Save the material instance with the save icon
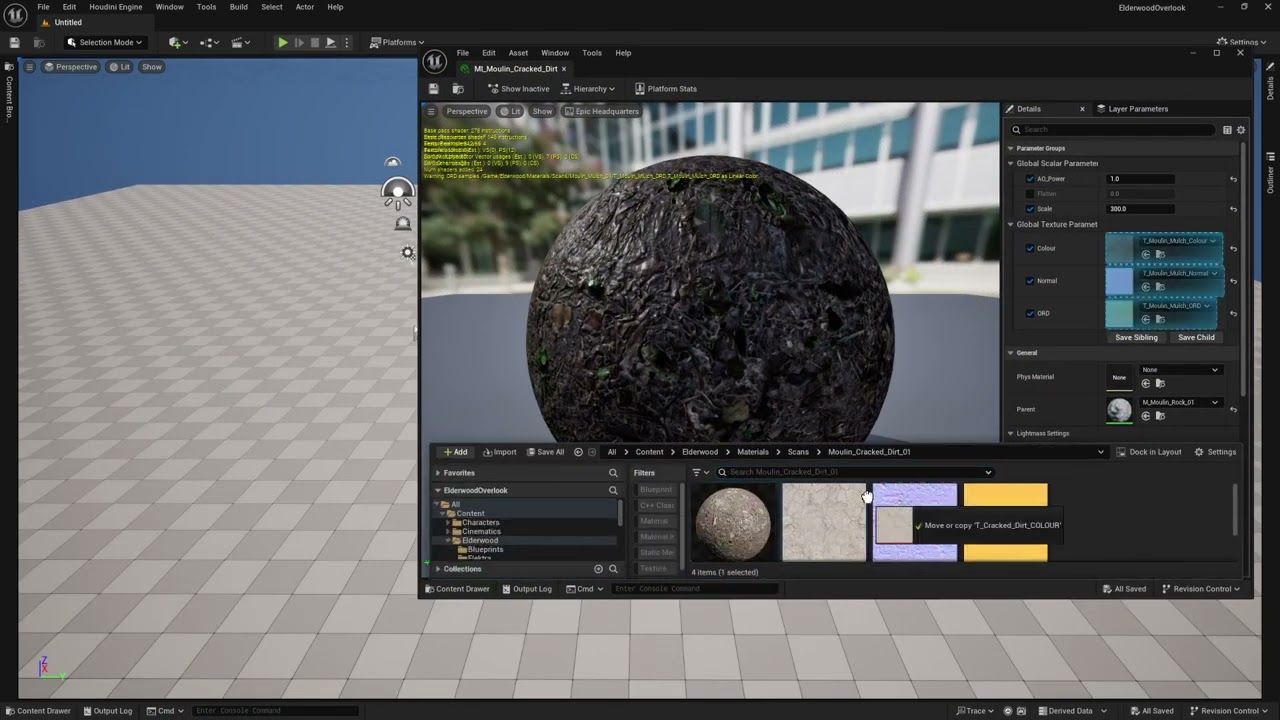 click(434, 89)
